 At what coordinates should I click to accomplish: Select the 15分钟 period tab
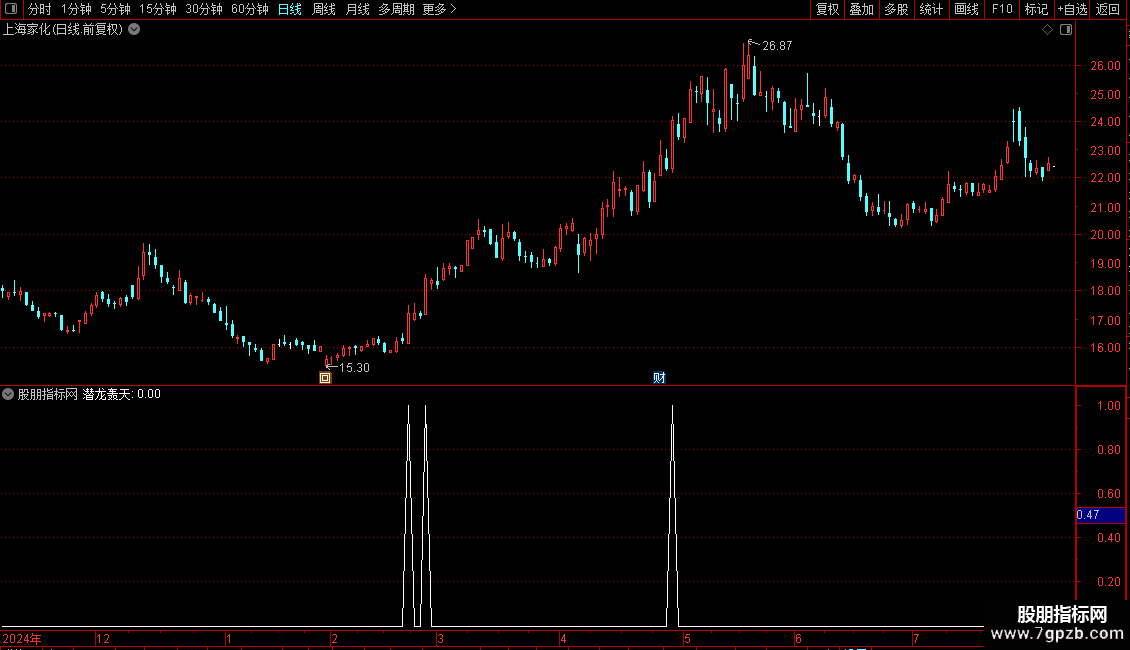(158, 9)
